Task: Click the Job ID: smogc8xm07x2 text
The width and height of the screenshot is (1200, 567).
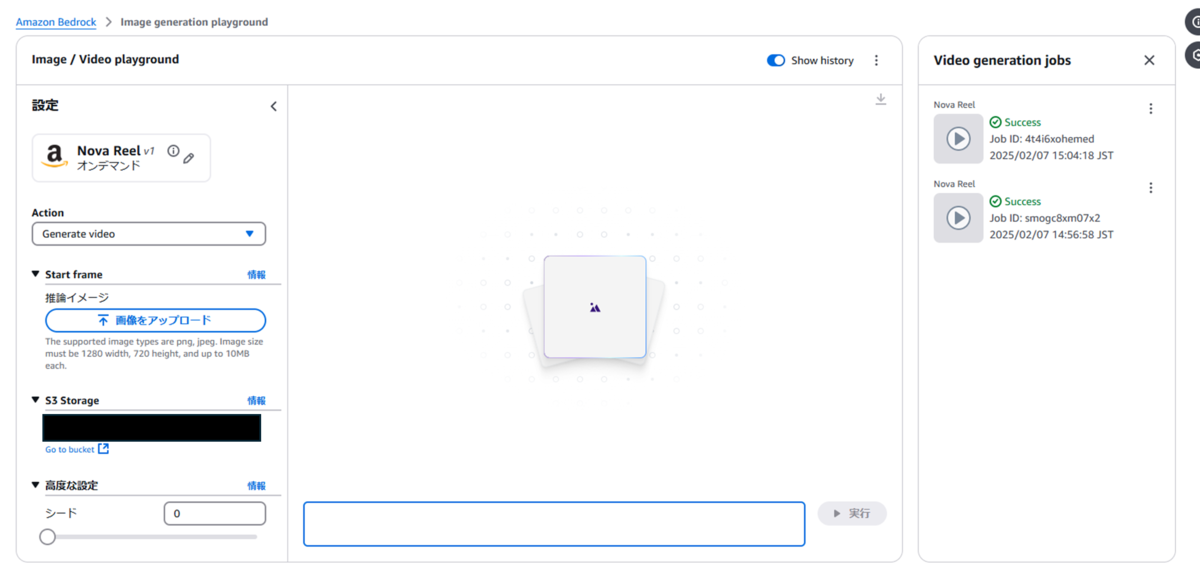Action: click(1045, 218)
